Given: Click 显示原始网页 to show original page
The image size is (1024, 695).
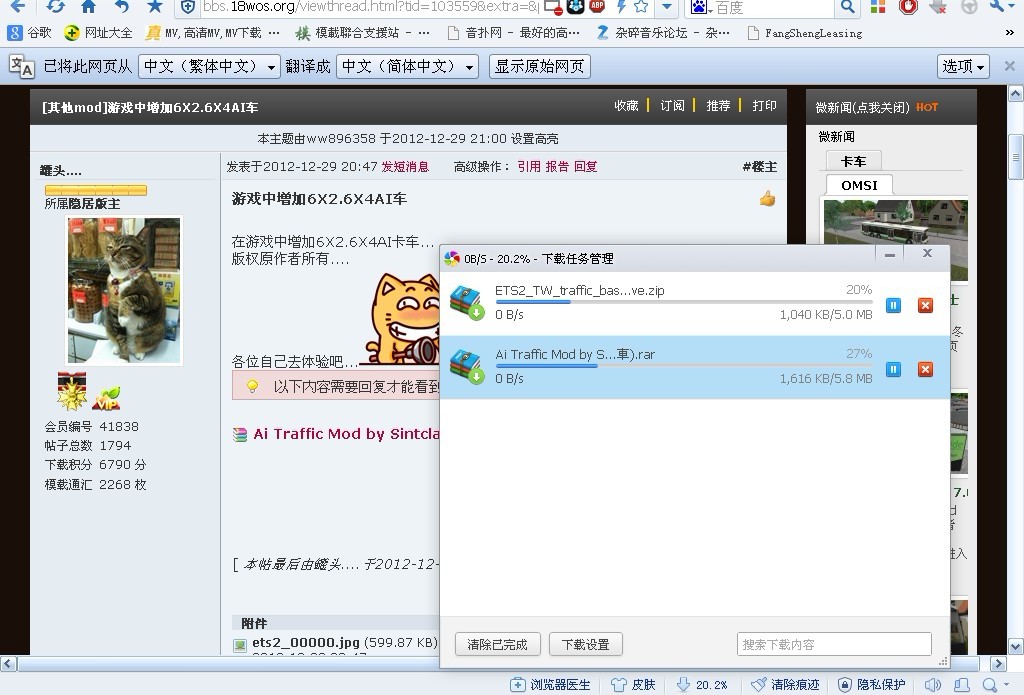Looking at the screenshot, I should 540,67.
